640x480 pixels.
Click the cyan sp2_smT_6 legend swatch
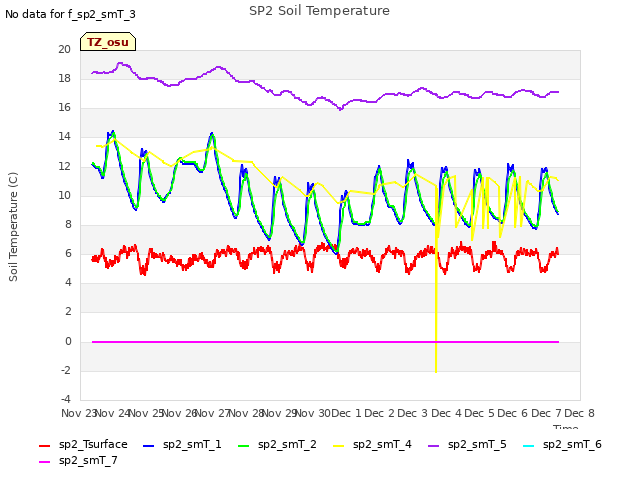(x=529, y=446)
